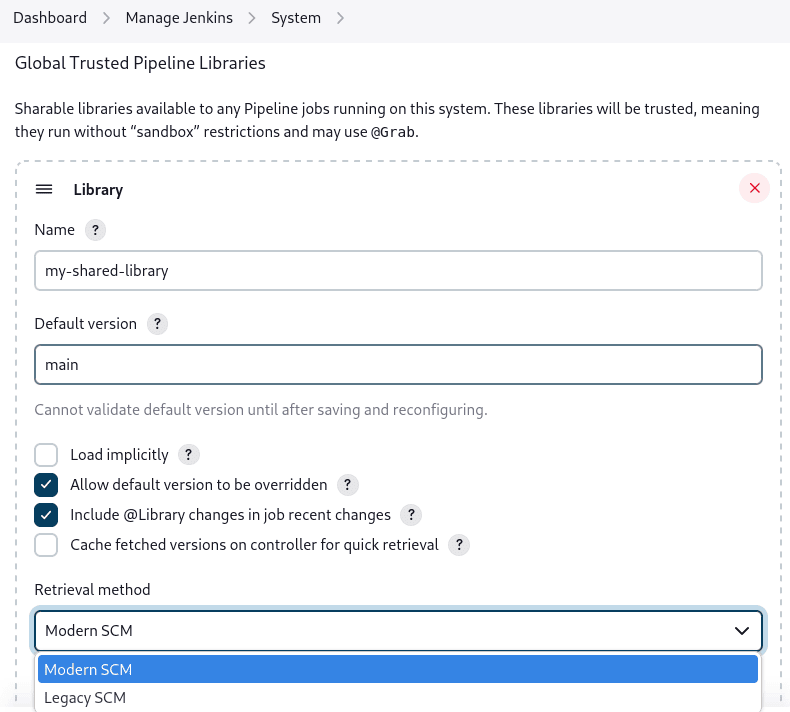
Task: Enable Cache fetched versions on controller checkbox
Action: pos(47,545)
